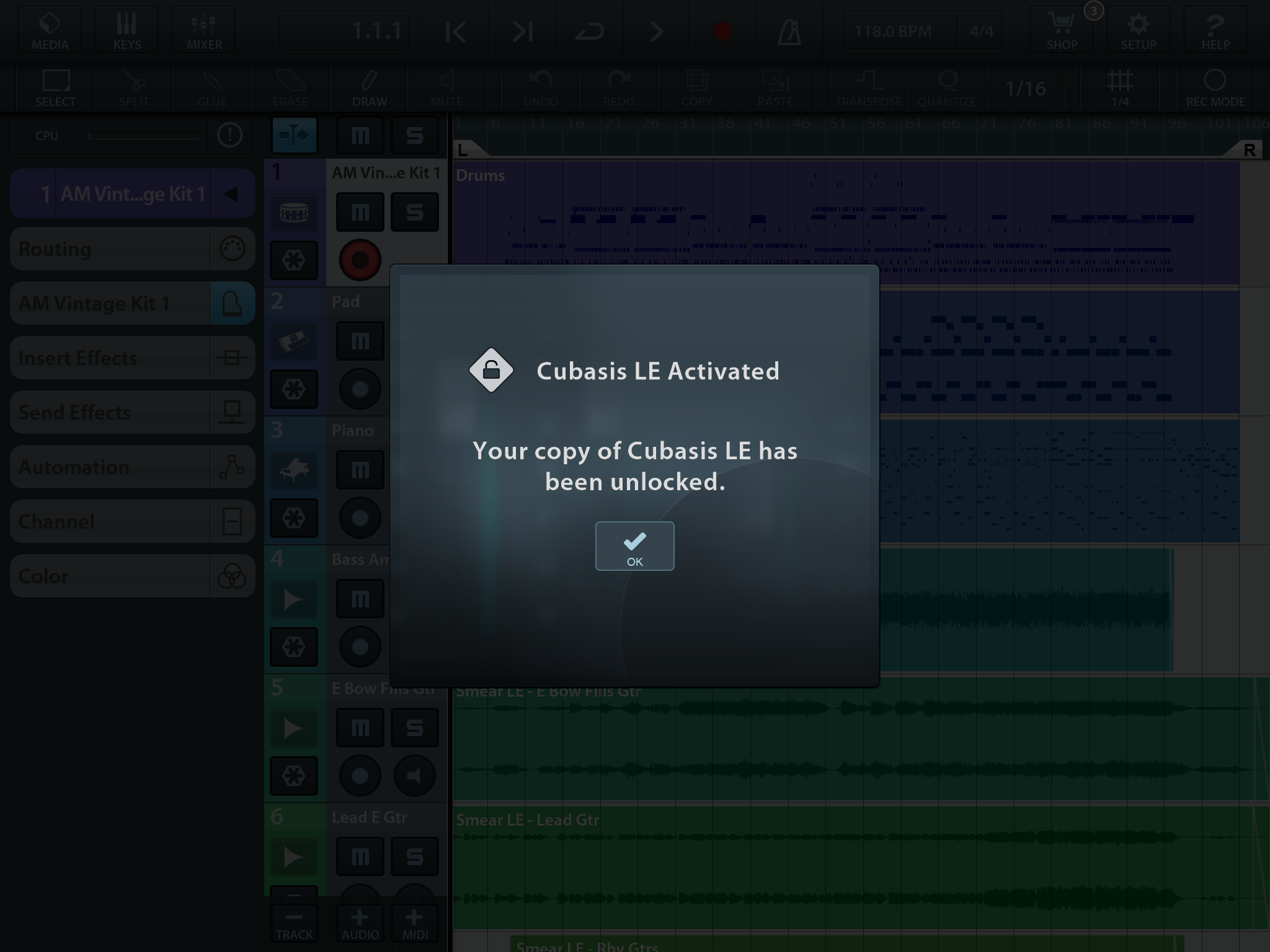Change the 1/16 quantize value
Viewport: 1270px width, 952px height.
point(1025,89)
